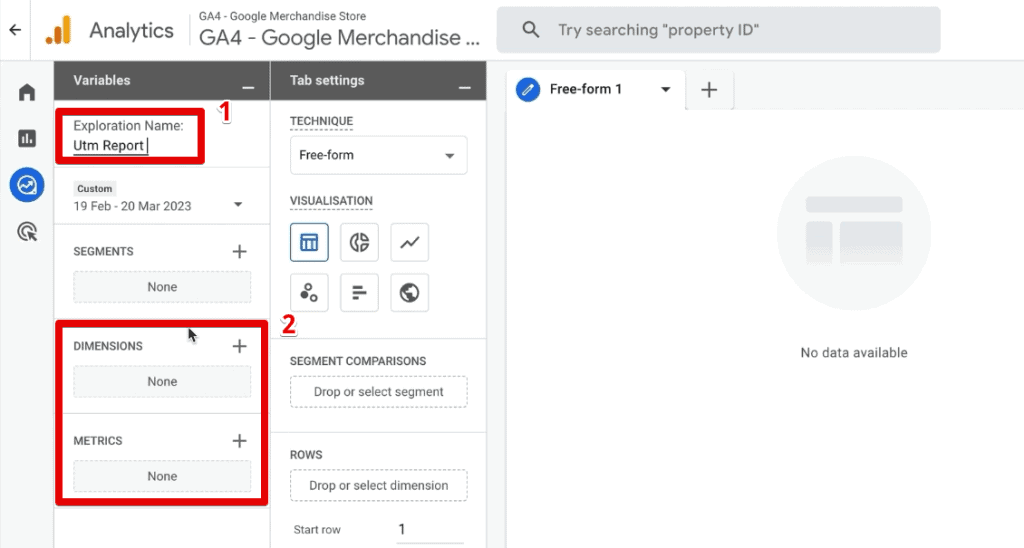Add a new metric with plus
This screenshot has width=1024, height=548.
pos(240,441)
